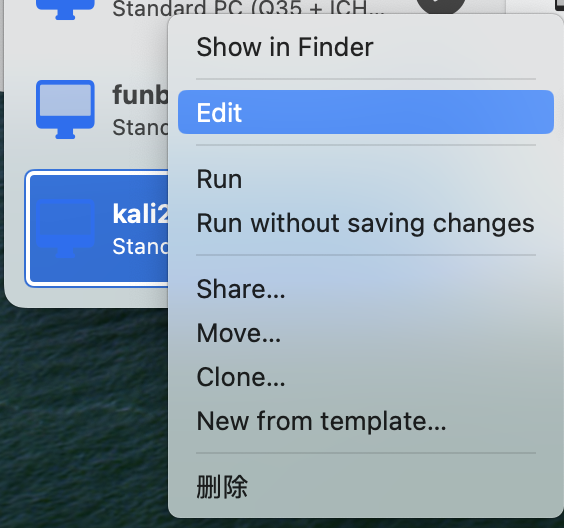Select Run without saving changes
564x528 pixels.
366,223
